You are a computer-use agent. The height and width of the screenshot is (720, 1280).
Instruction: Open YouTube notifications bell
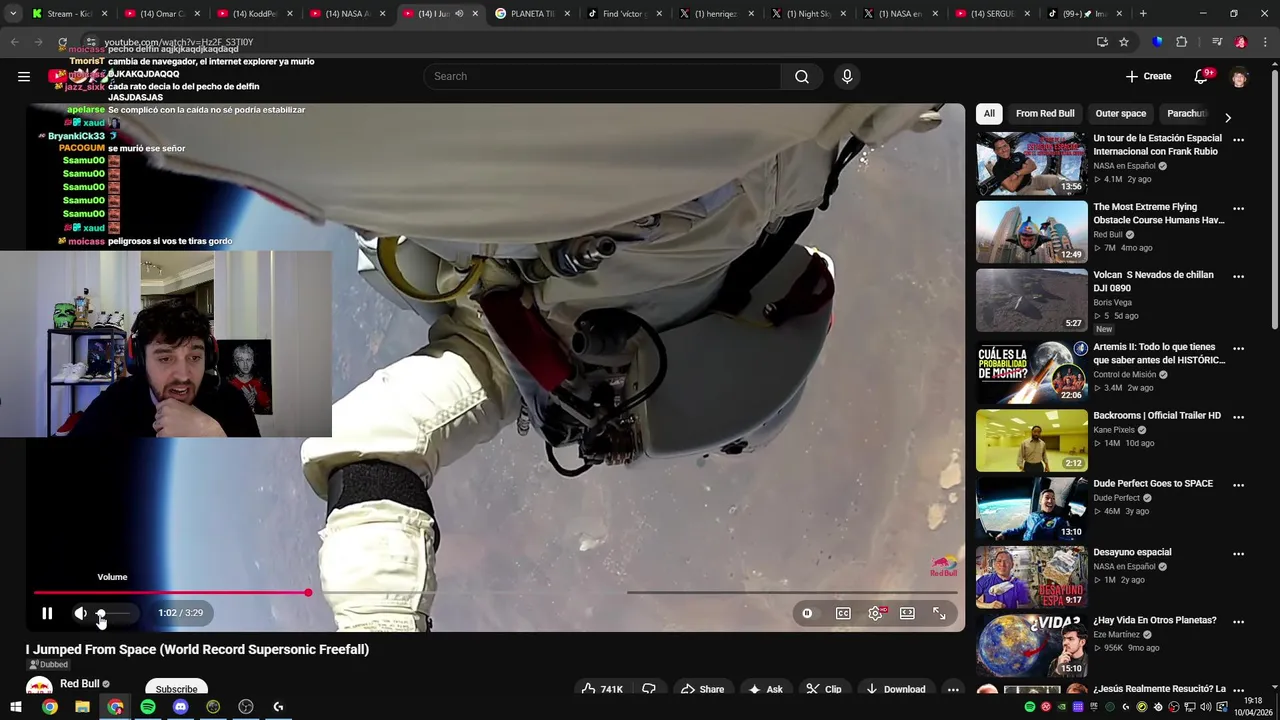click(1203, 76)
